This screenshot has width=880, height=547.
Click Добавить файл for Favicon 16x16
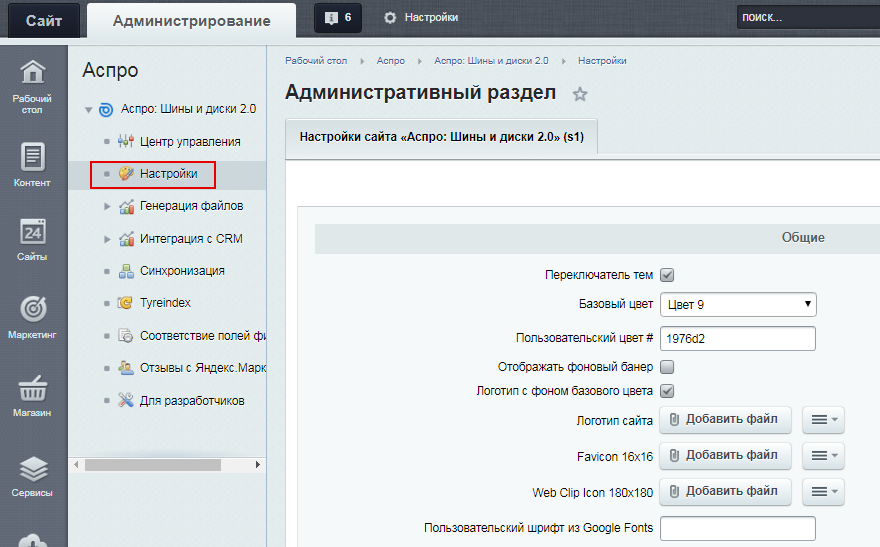coord(725,456)
